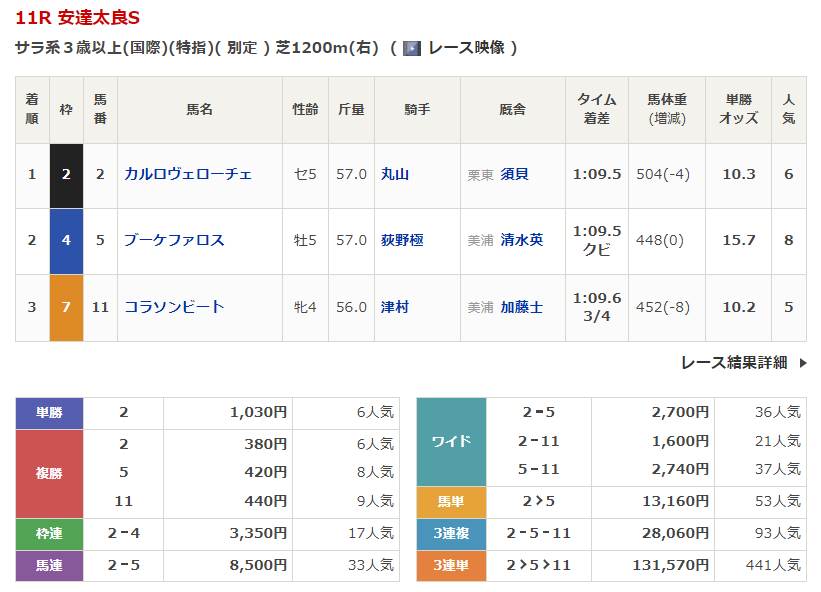Click the クビ margin cell
Screen dimensions: 821x592
(597, 250)
